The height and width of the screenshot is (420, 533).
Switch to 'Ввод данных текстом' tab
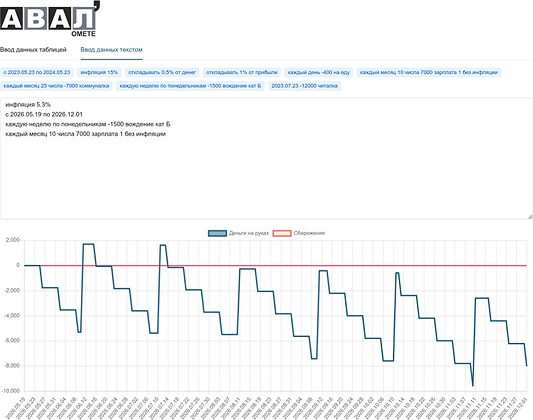pyautogui.click(x=111, y=50)
